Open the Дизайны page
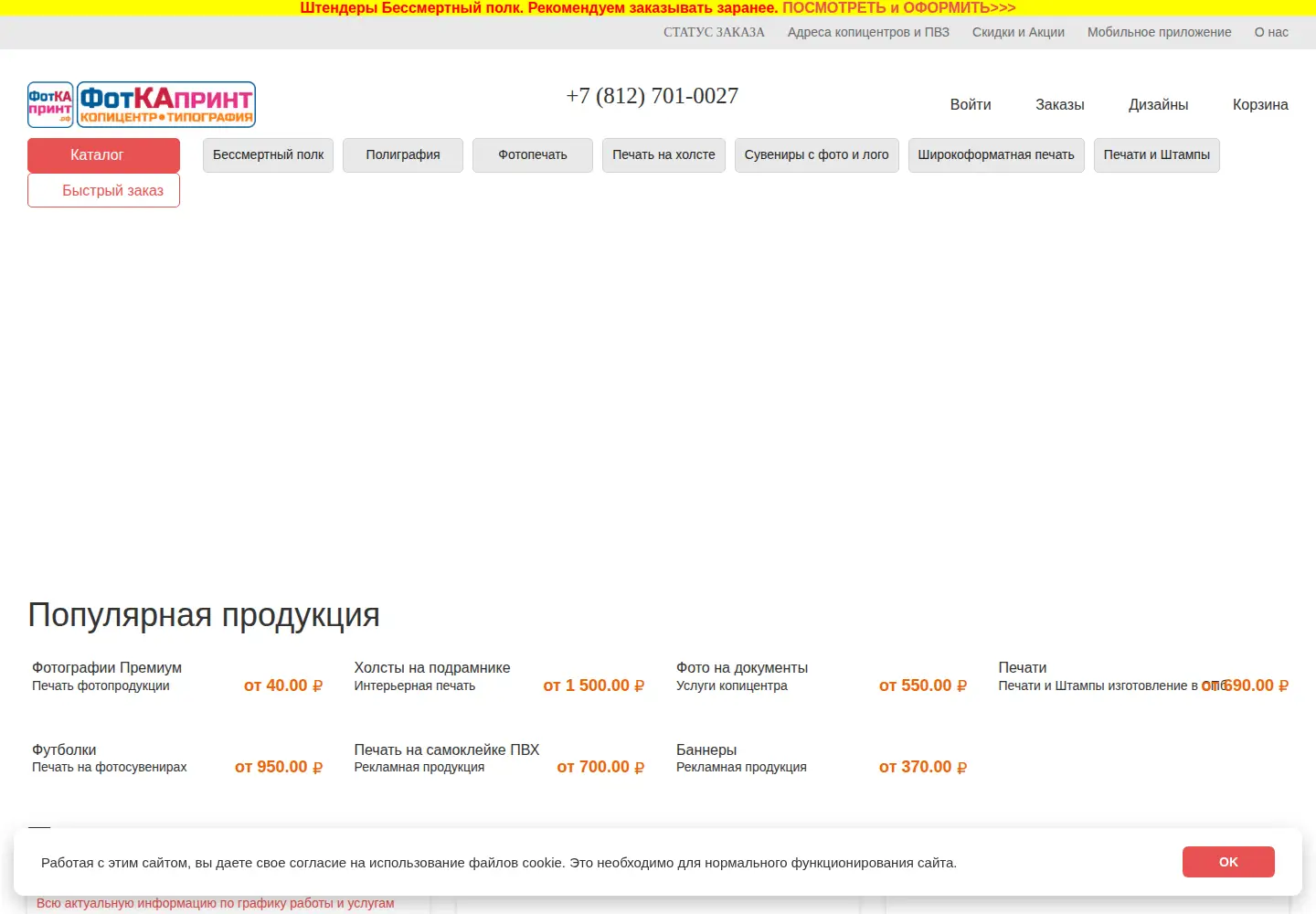Image resolution: width=1316 pixels, height=914 pixels. [1159, 105]
